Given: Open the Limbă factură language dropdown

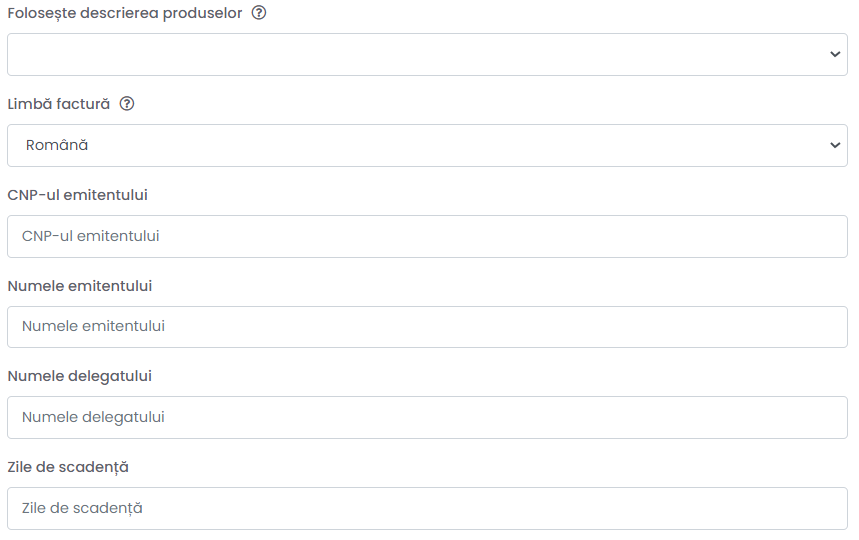Looking at the screenshot, I should click(427, 145).
